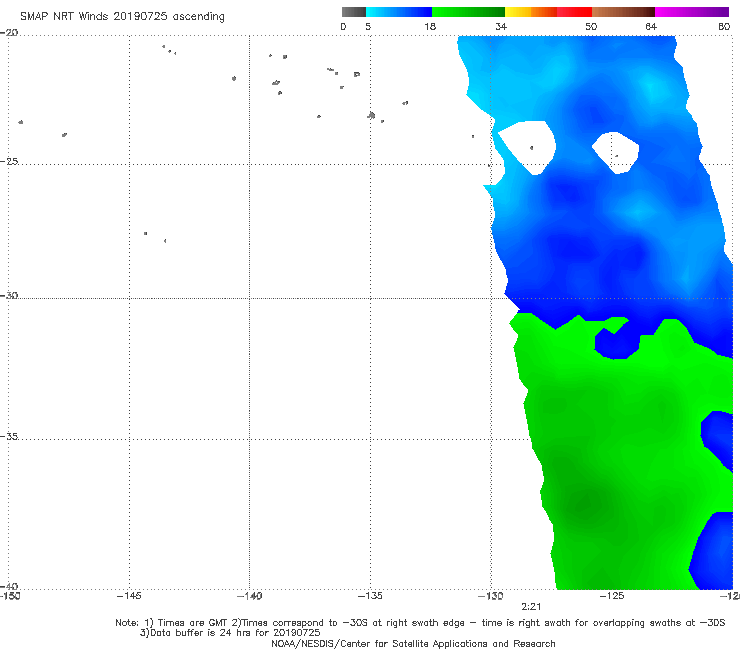Click the longitude label "-130"
Screen dimensions: 740x650
coord(491,596)
